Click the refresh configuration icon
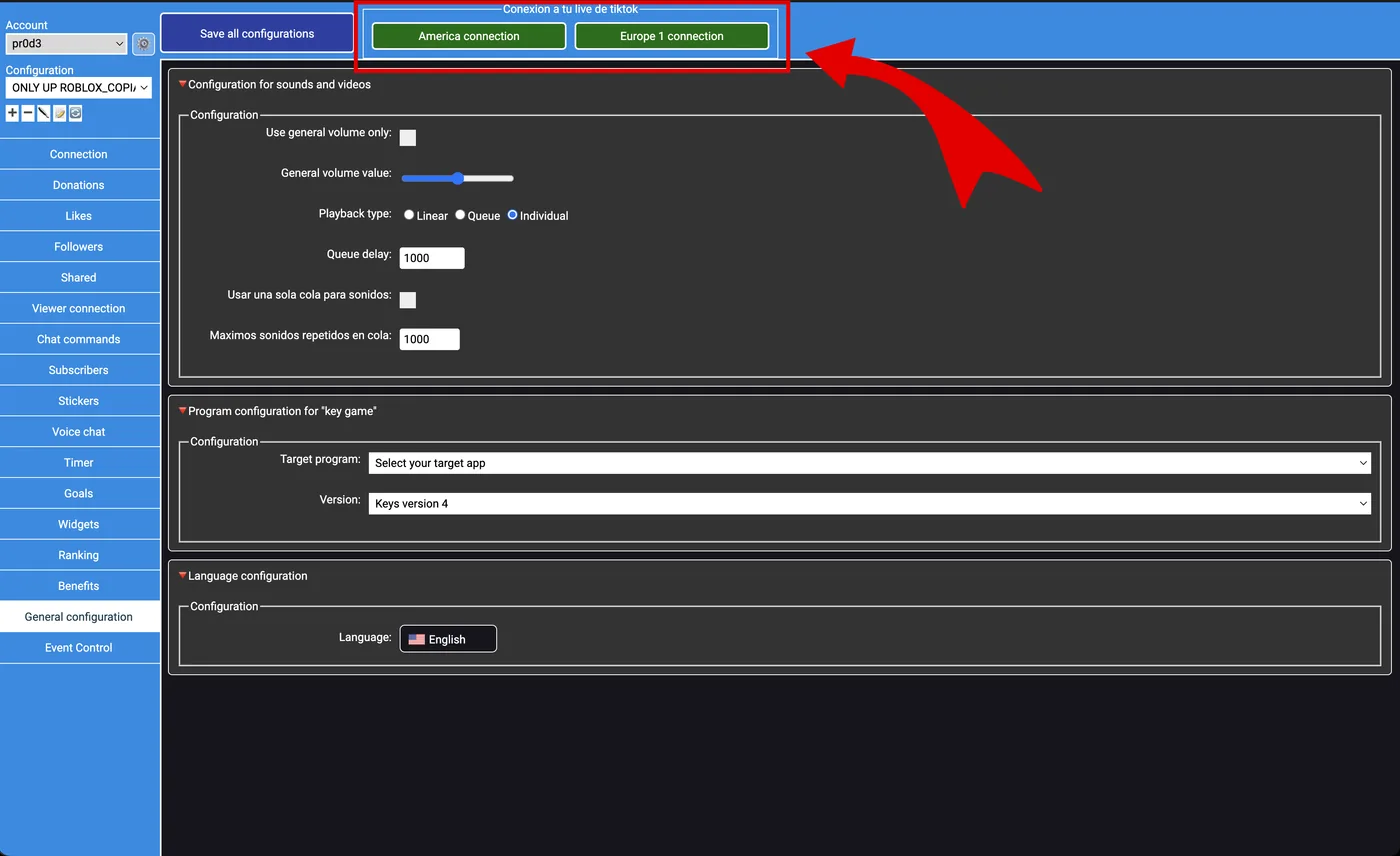Viewport: 1400px width, 856px height. coord(75,114)
